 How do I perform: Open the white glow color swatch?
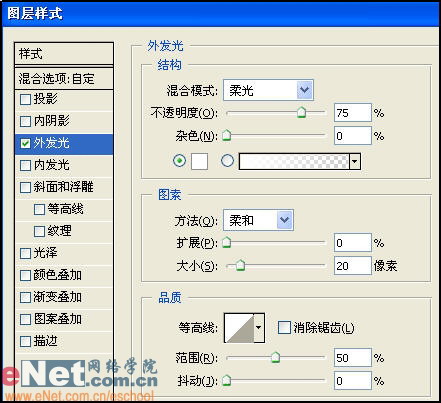click(x=199, y=162)
